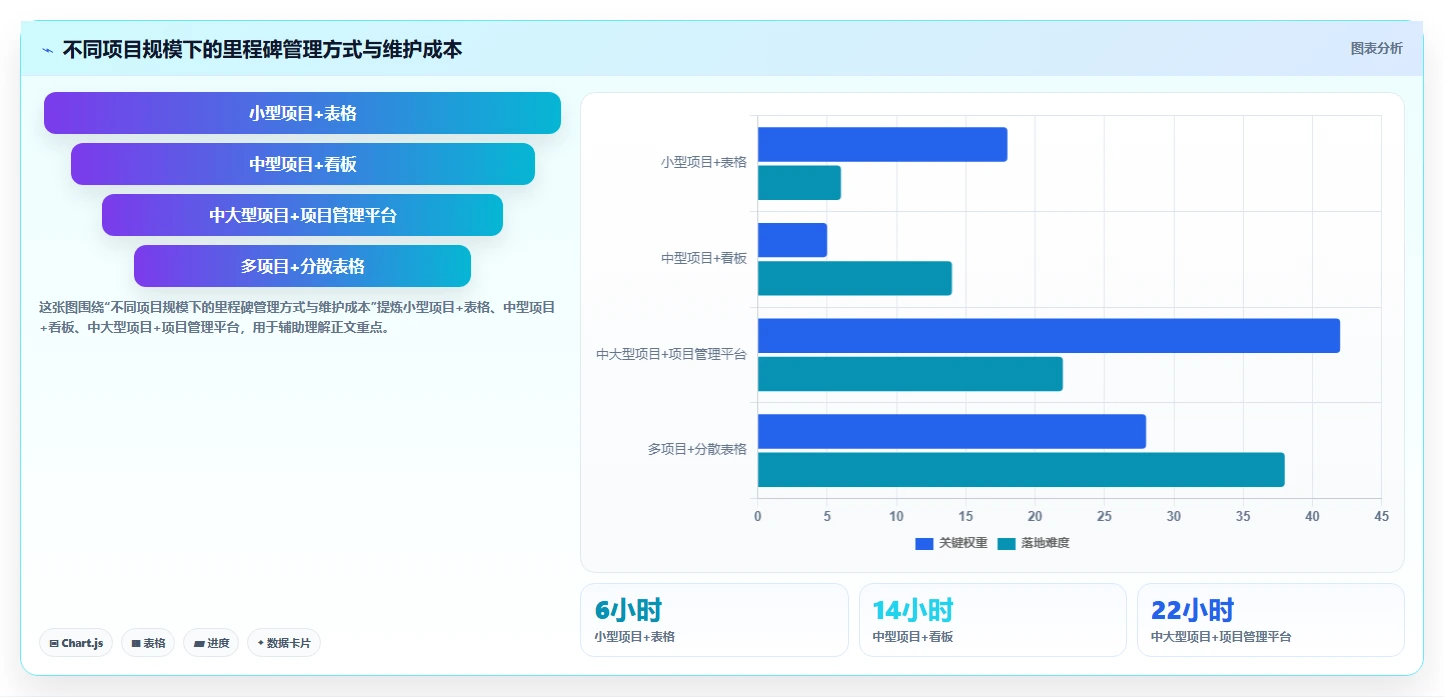Screen dimensions: 1444x697
Task: Click the blue 关键权重 bar for 多项目+分散表格
Action: point(952,432)
